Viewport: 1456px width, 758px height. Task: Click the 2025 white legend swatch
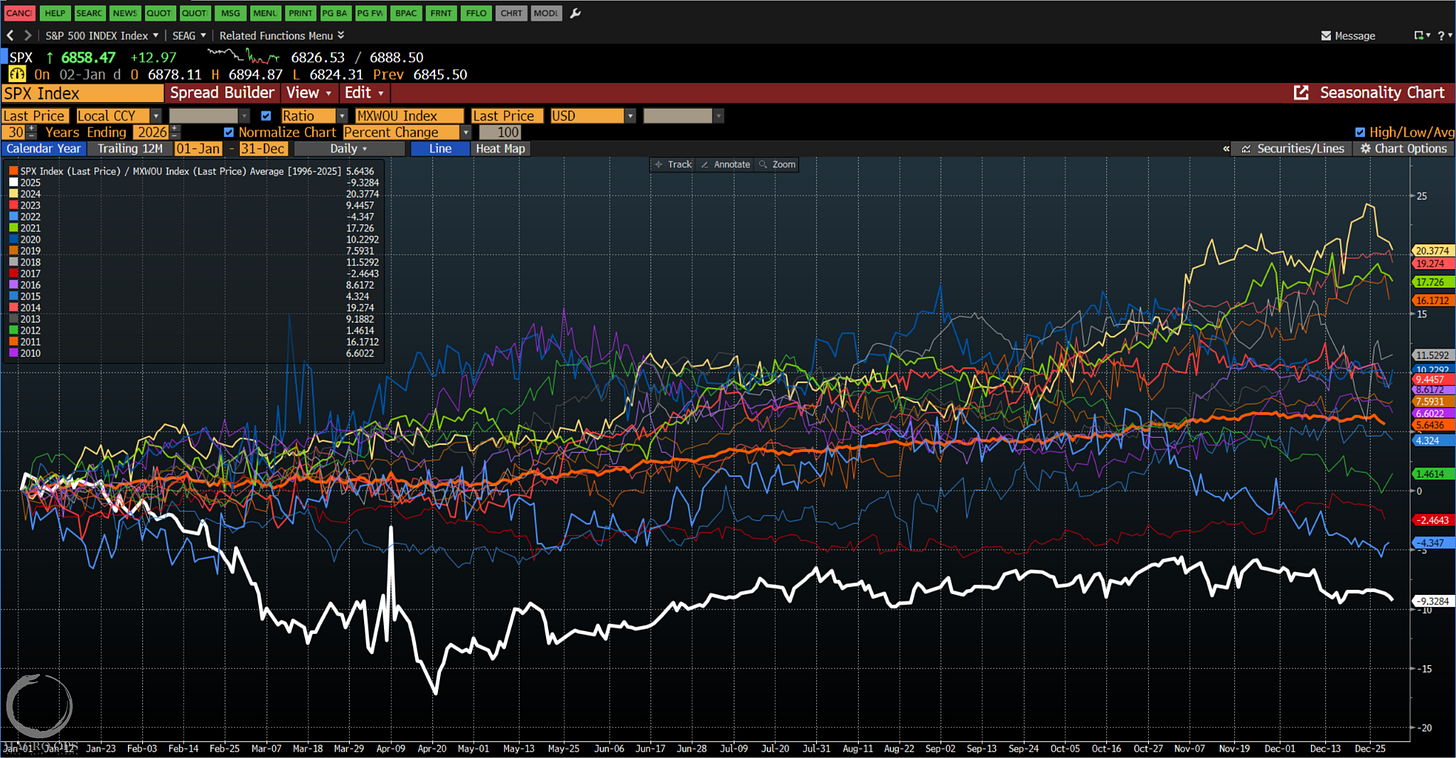(x=13, y=182)
